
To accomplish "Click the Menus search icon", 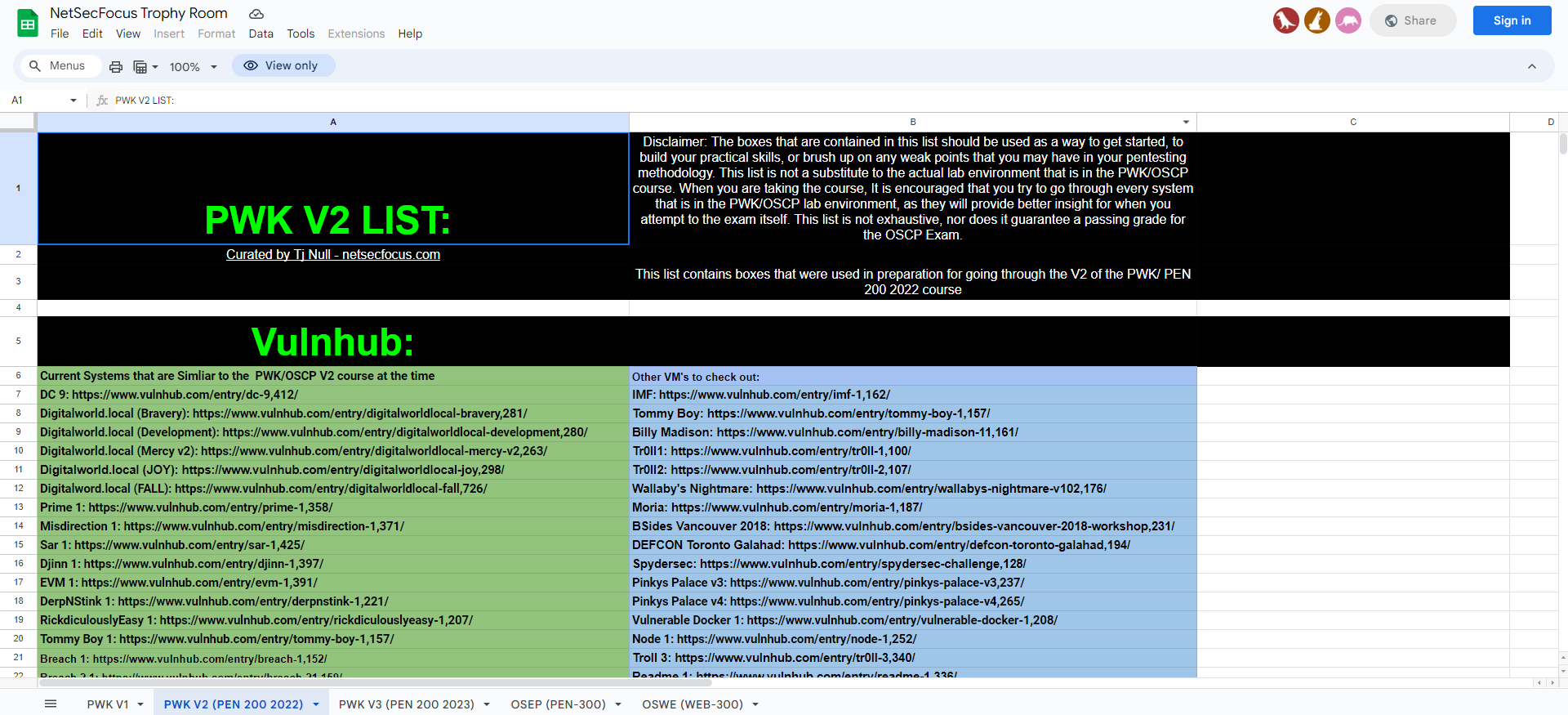I will 35,65.
